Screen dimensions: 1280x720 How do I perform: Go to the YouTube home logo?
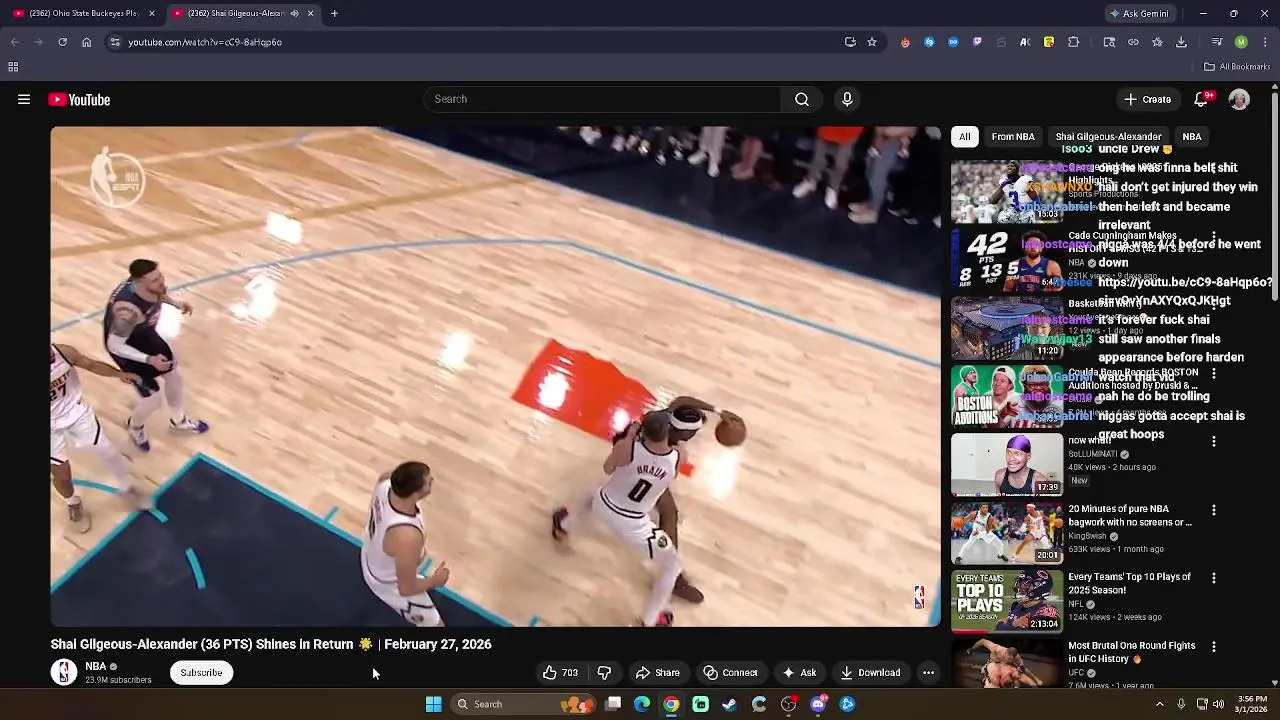(79, 99)
